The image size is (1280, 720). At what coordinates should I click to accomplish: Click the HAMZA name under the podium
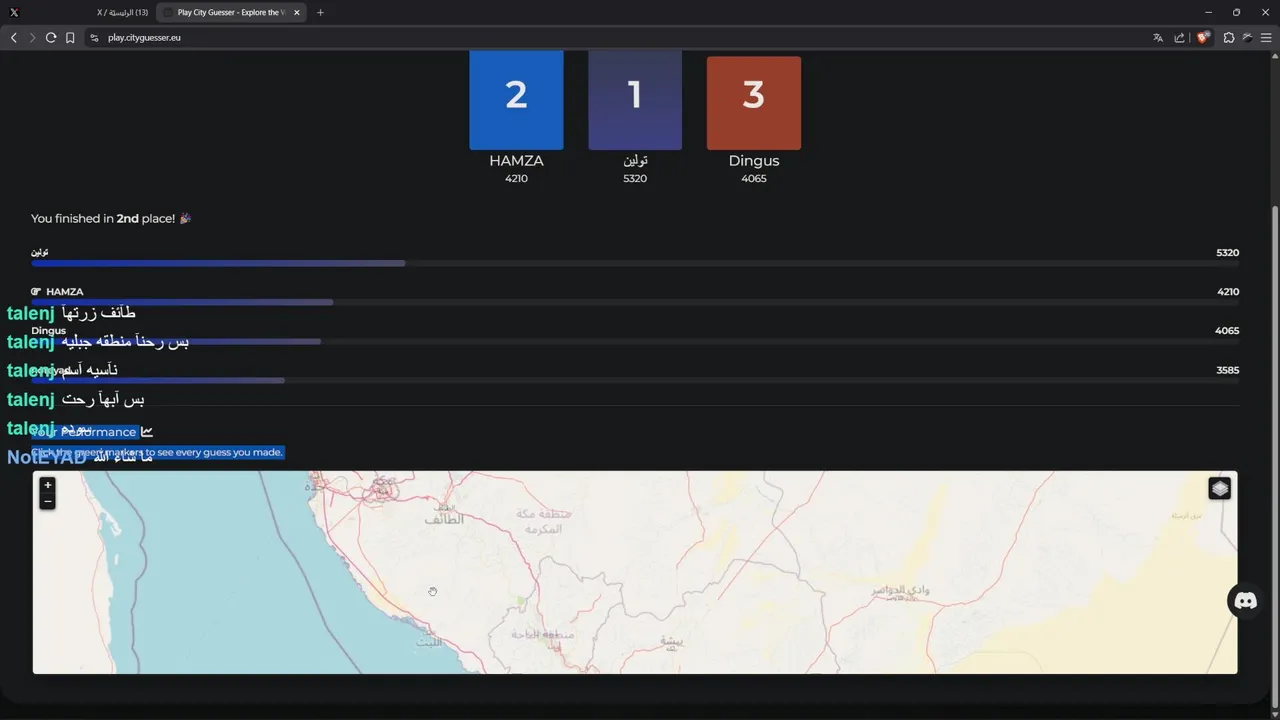pos(516,161)
